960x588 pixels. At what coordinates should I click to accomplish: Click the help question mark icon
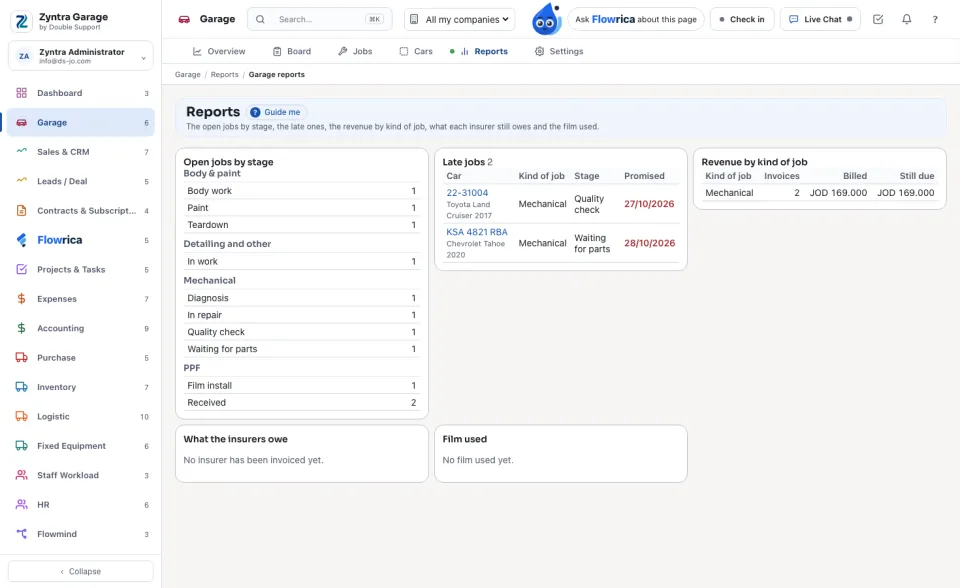point(935,19)
